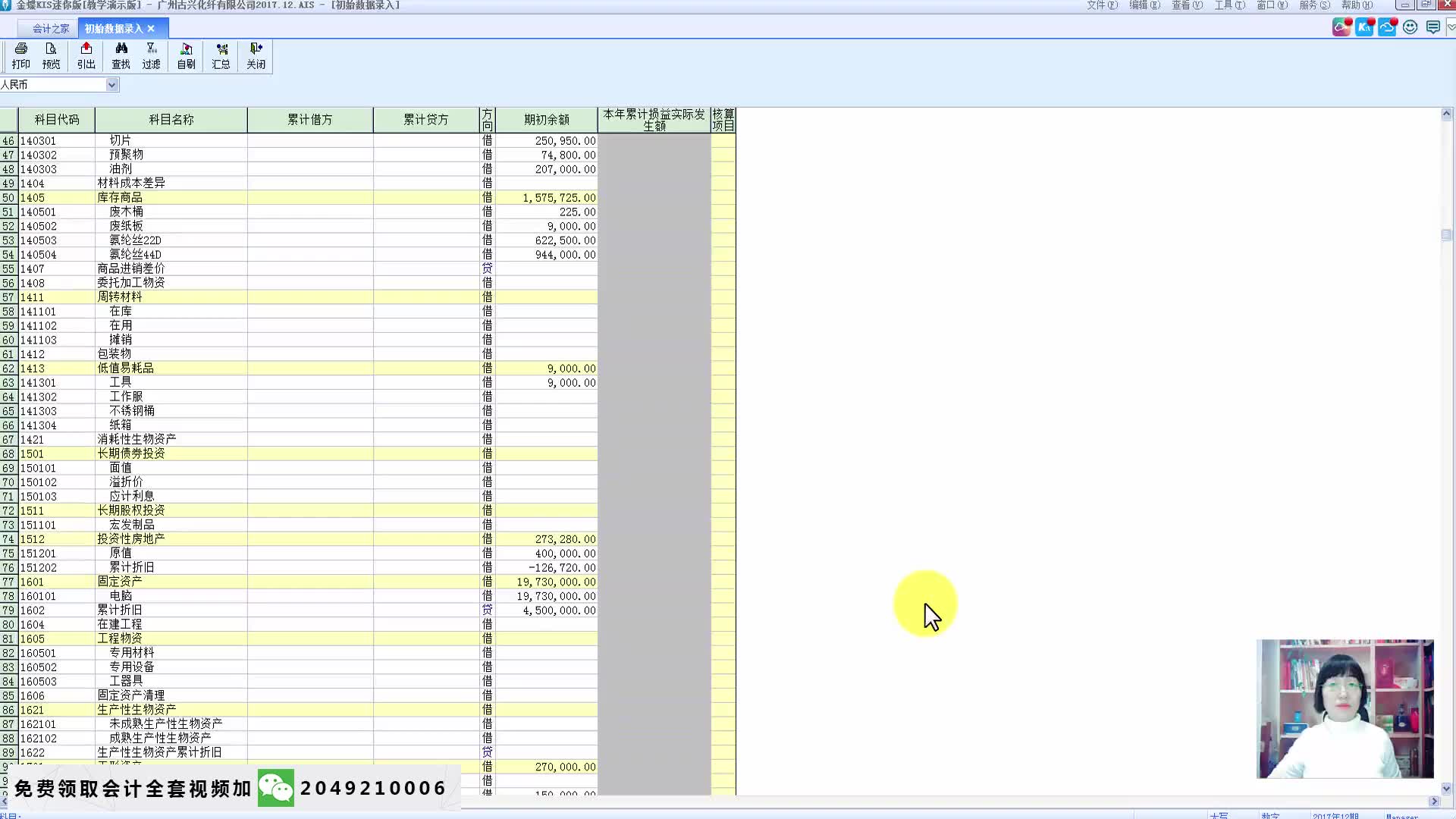Click the smiley face feedback icon
The image size is (1456, 819).
[1410, 28]
